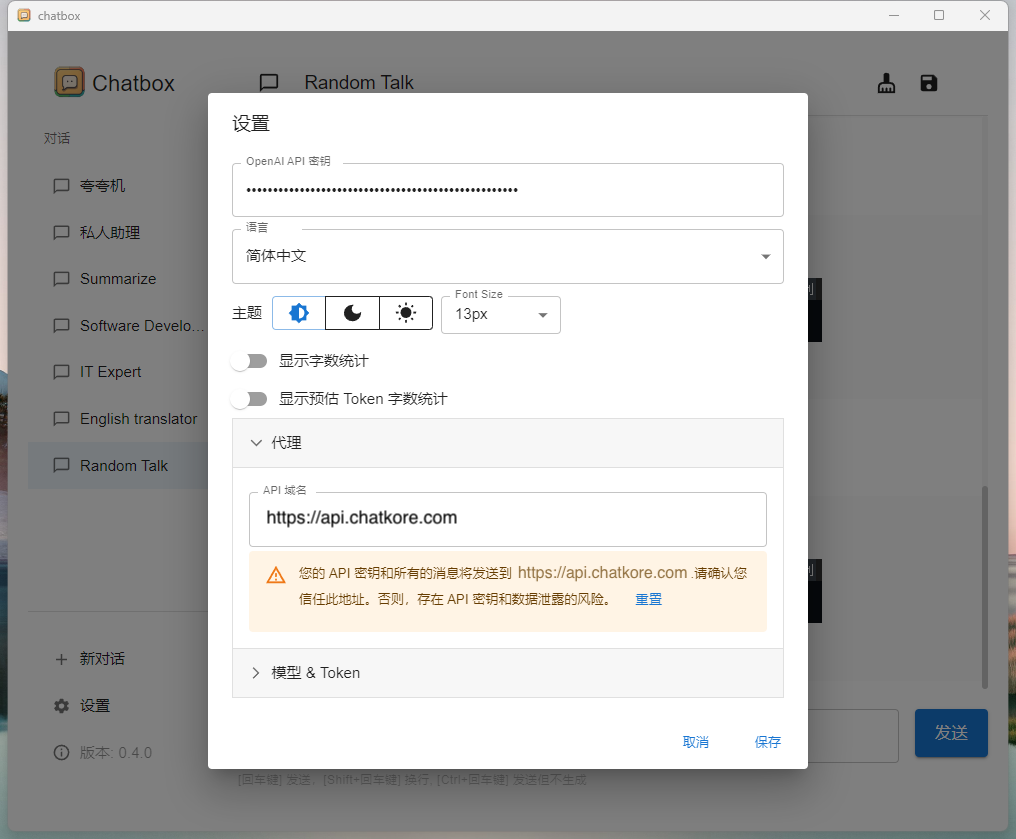The height and width of the screenshot is (839, 1016).
Task: Enable the 显示字数统计 switch
Action: (248, 361)
